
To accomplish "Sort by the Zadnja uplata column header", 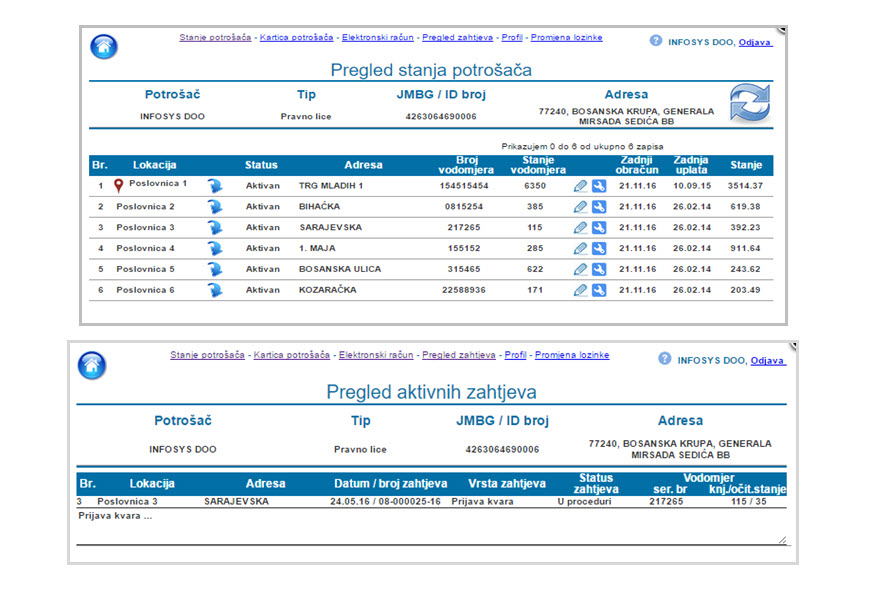I will pos(691,165).
